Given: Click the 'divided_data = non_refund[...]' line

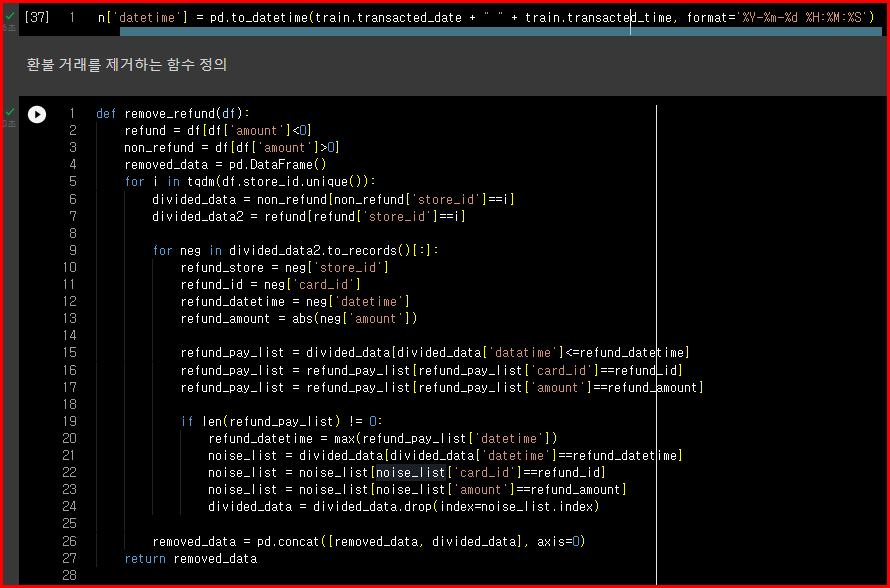Looking at the screenshot, I should tap(333, 199).
